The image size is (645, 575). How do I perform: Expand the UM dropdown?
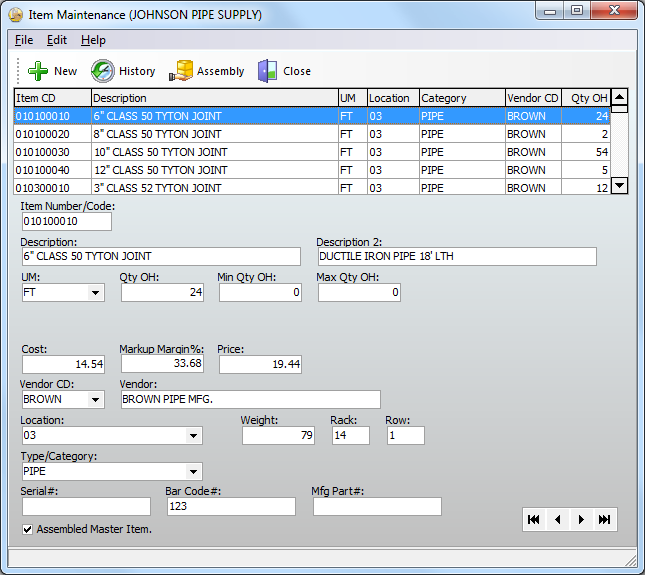[x=95, y=293]
